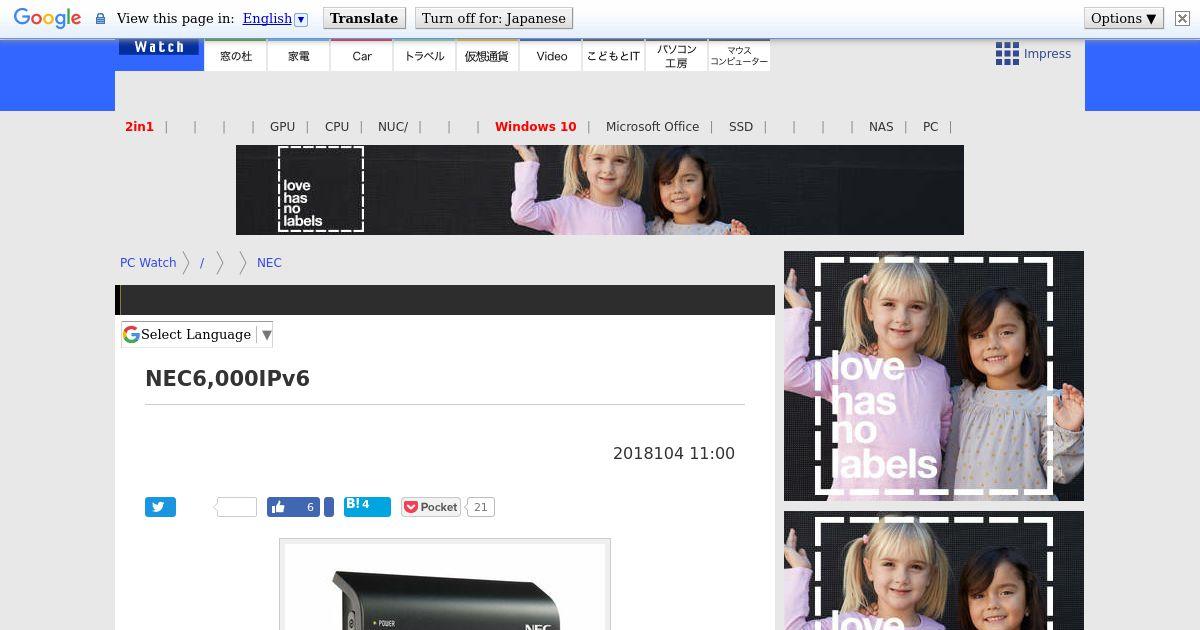Click PC Watch breadcrumb link
This screenshot has height=630, width=1200.
pos(148,263)
